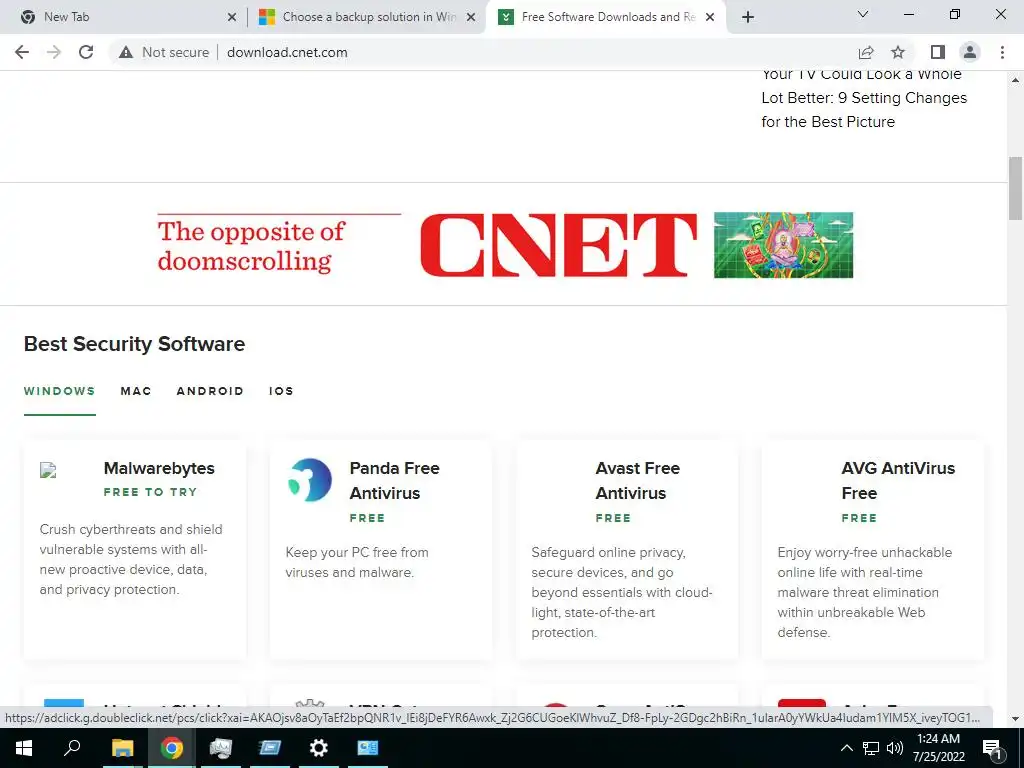Click the Avast 'Safeguard online privacy' description

[622, 592]
